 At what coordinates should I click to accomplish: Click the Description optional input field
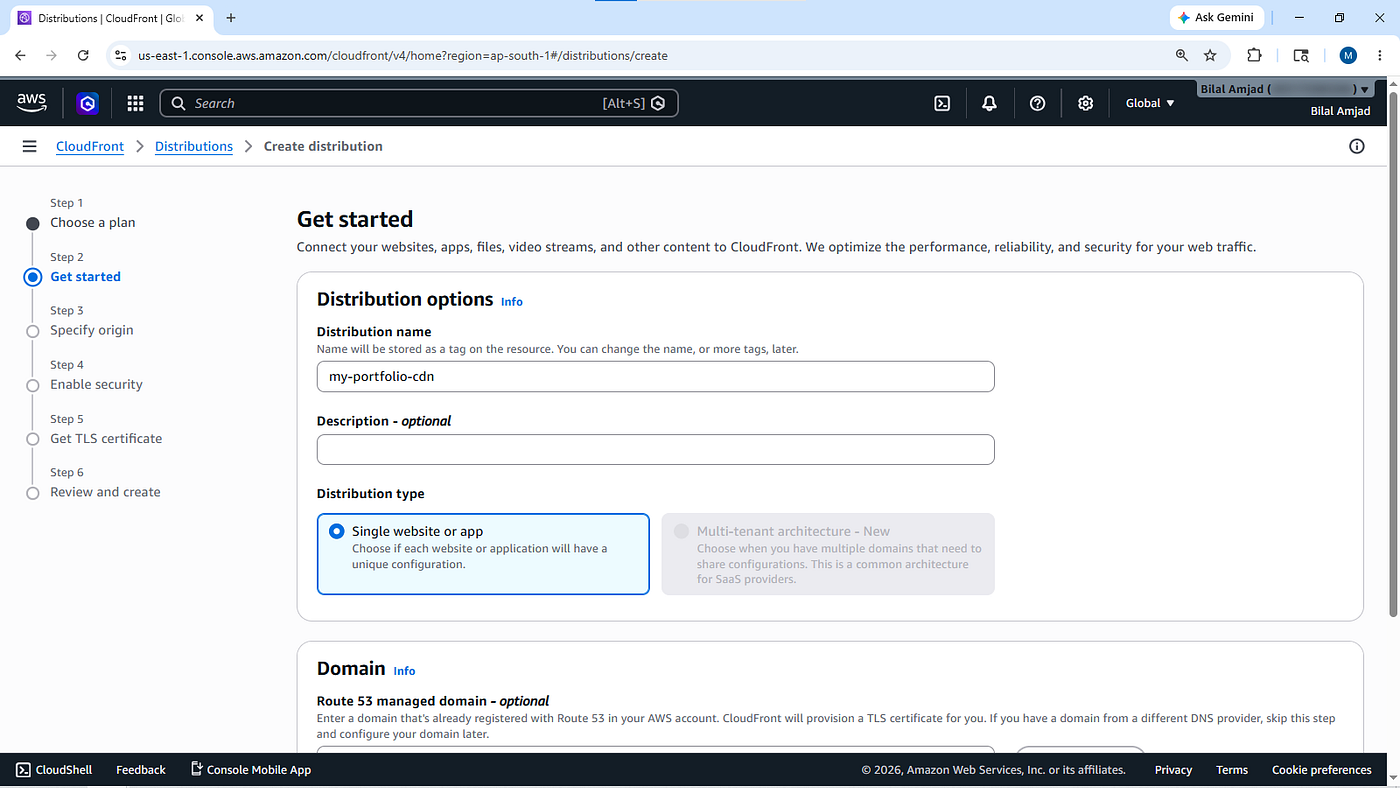click(656, 449)
